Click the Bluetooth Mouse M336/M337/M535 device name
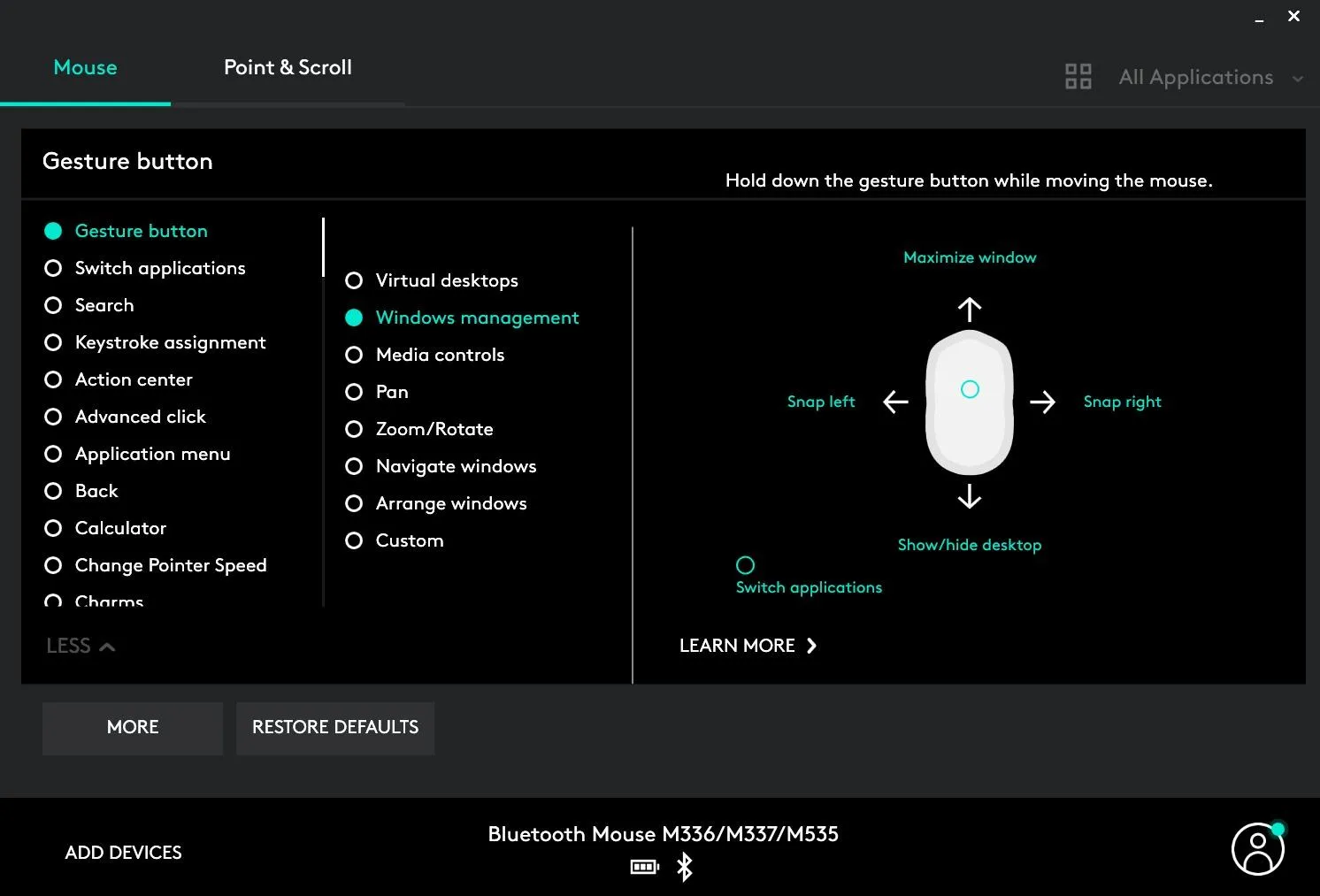This screenshot has width=1320, height=896. point(664,834)
